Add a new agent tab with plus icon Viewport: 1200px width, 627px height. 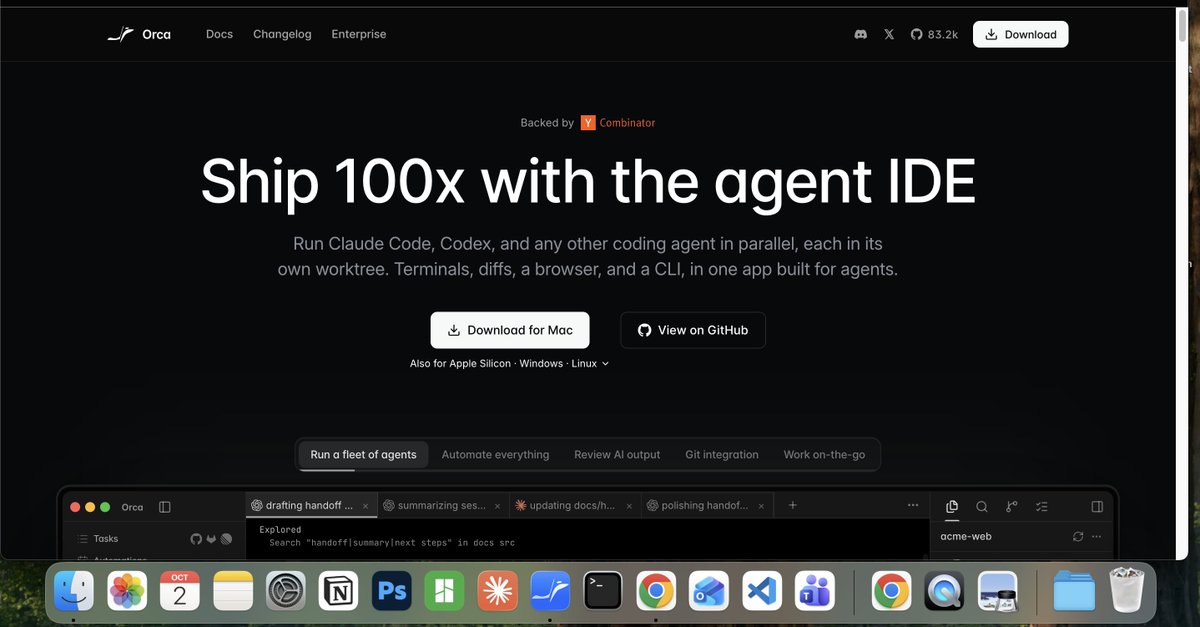pos(793,506)
